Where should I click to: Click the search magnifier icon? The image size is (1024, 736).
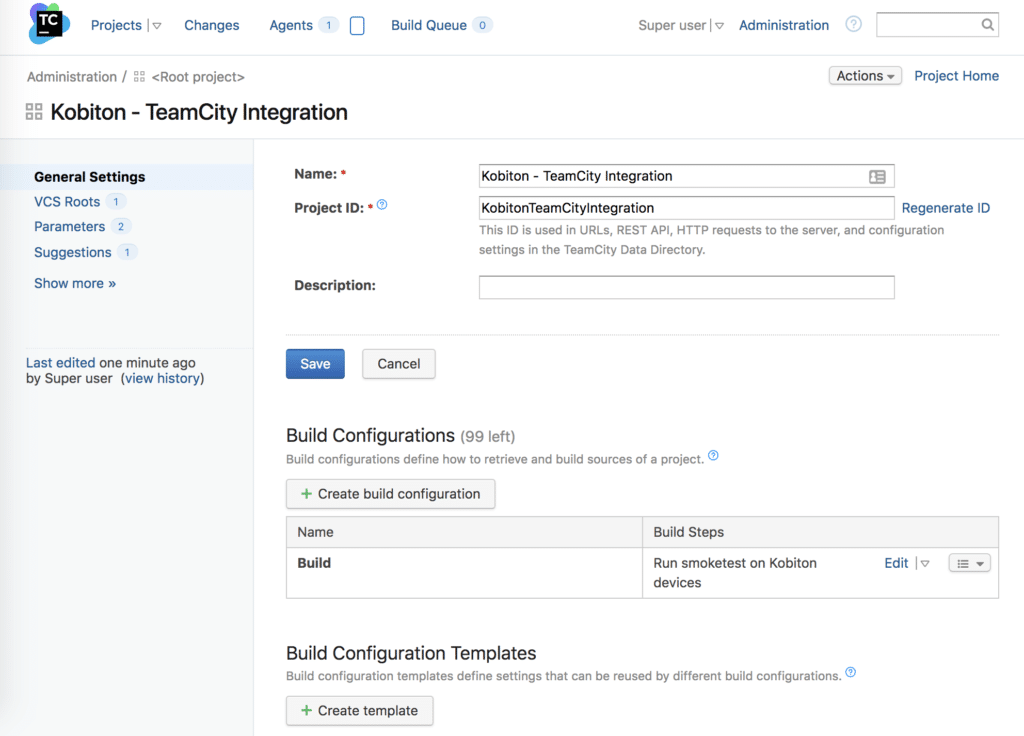987,25
